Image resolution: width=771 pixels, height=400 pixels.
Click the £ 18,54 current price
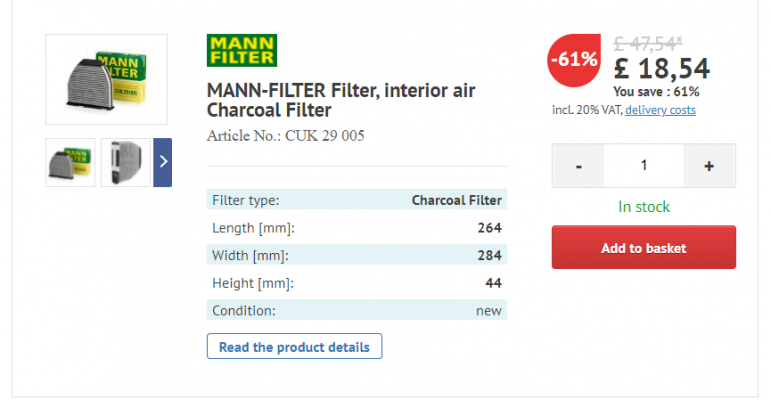661,69
